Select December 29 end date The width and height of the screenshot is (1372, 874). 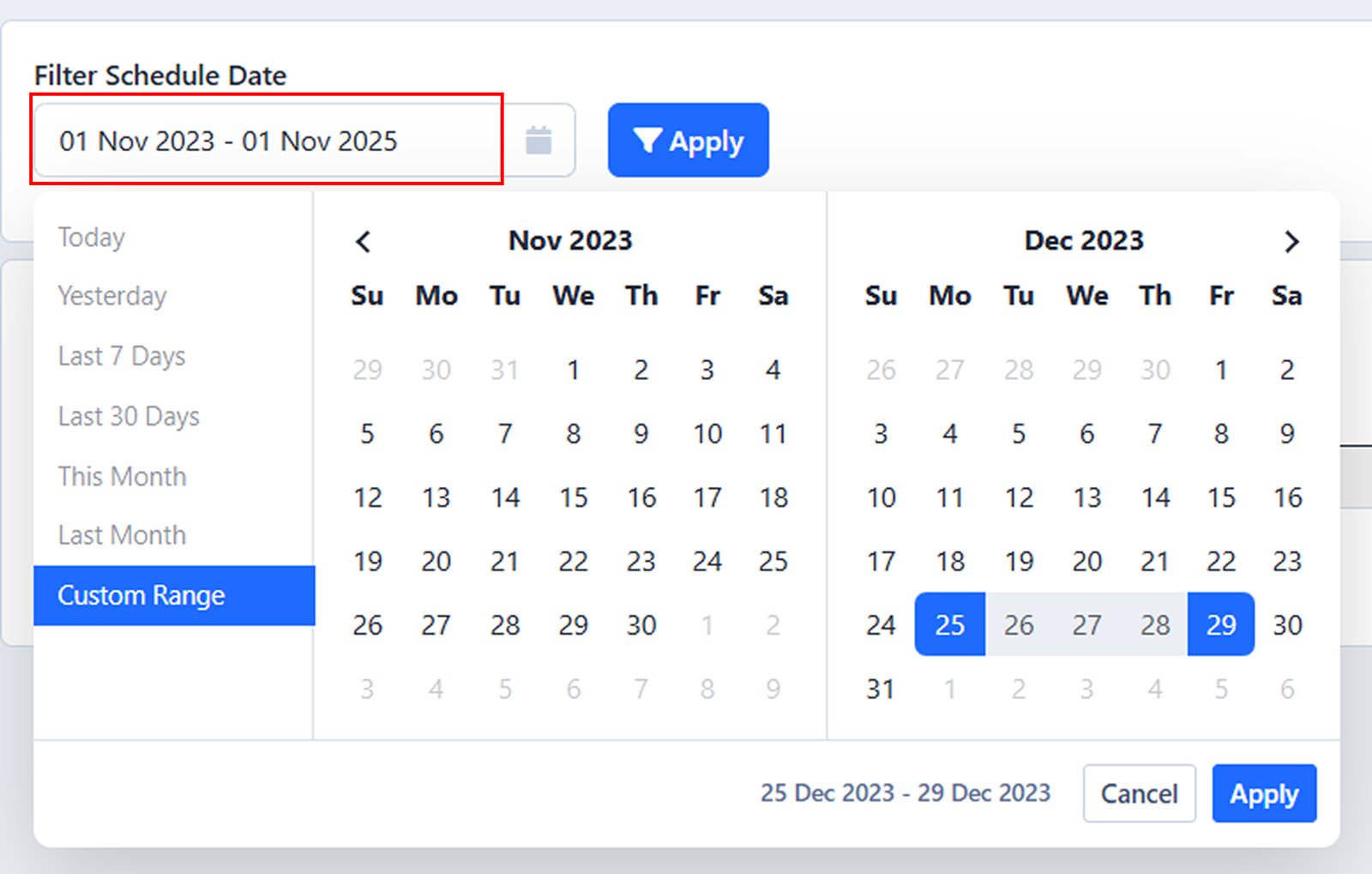click(1221, 624)
